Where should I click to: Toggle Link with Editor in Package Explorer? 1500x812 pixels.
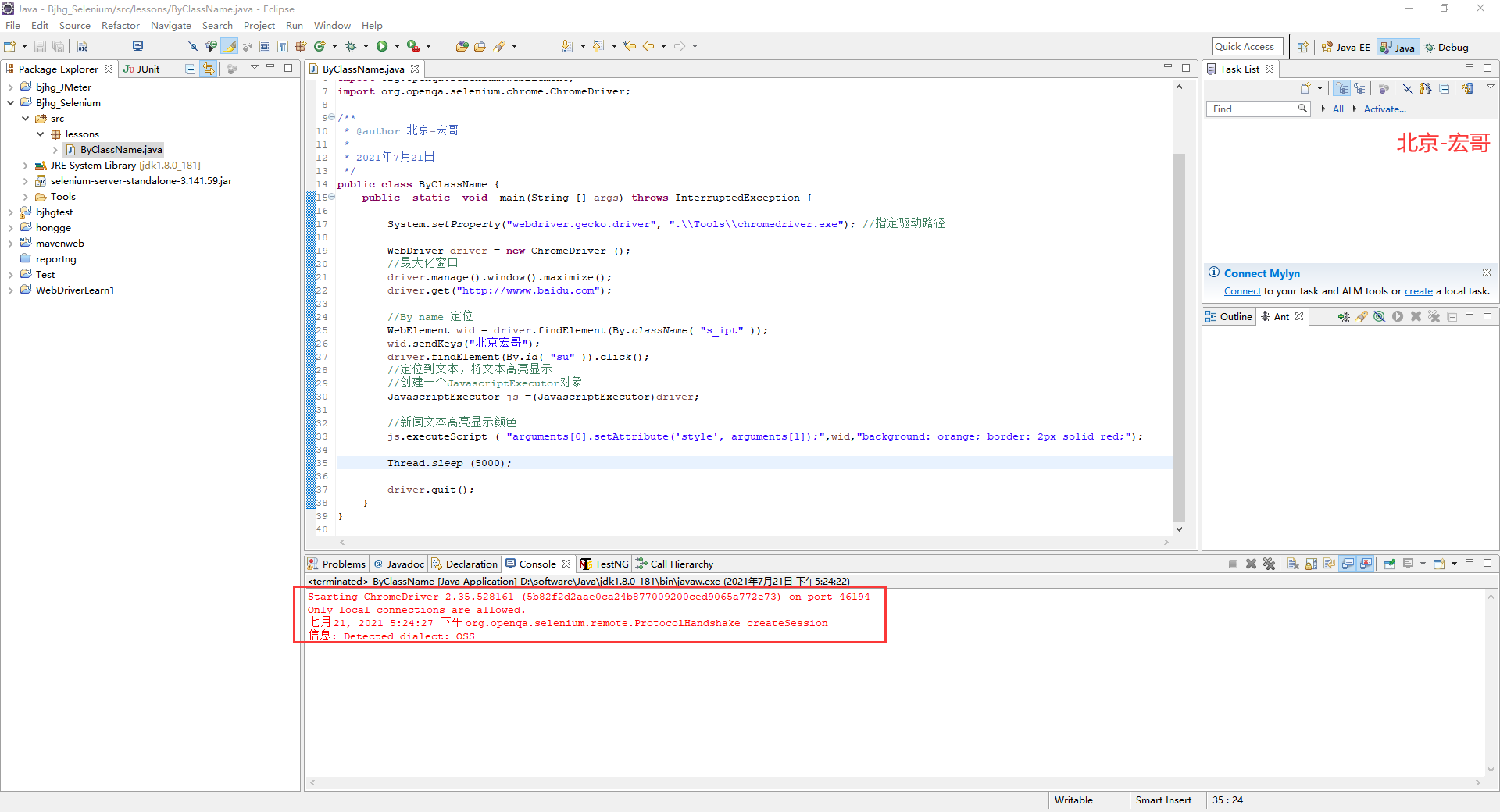tap(209, 69)
